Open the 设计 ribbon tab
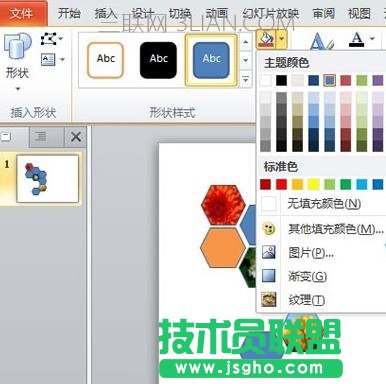Viewport: 386px width, 384px height. (x=143, y=13)
